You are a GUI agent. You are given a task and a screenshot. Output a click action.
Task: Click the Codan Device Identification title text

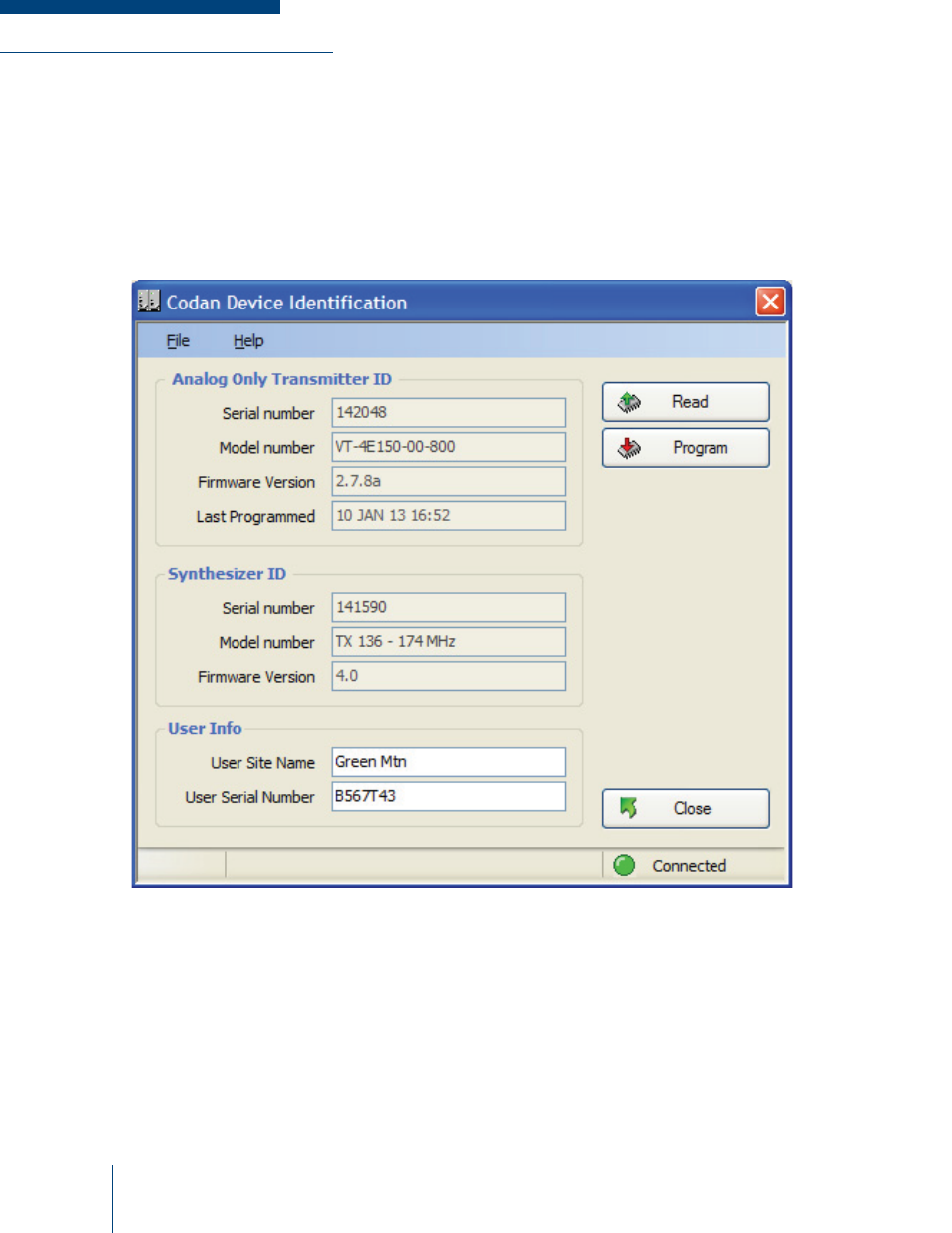(x=286, y=303)
